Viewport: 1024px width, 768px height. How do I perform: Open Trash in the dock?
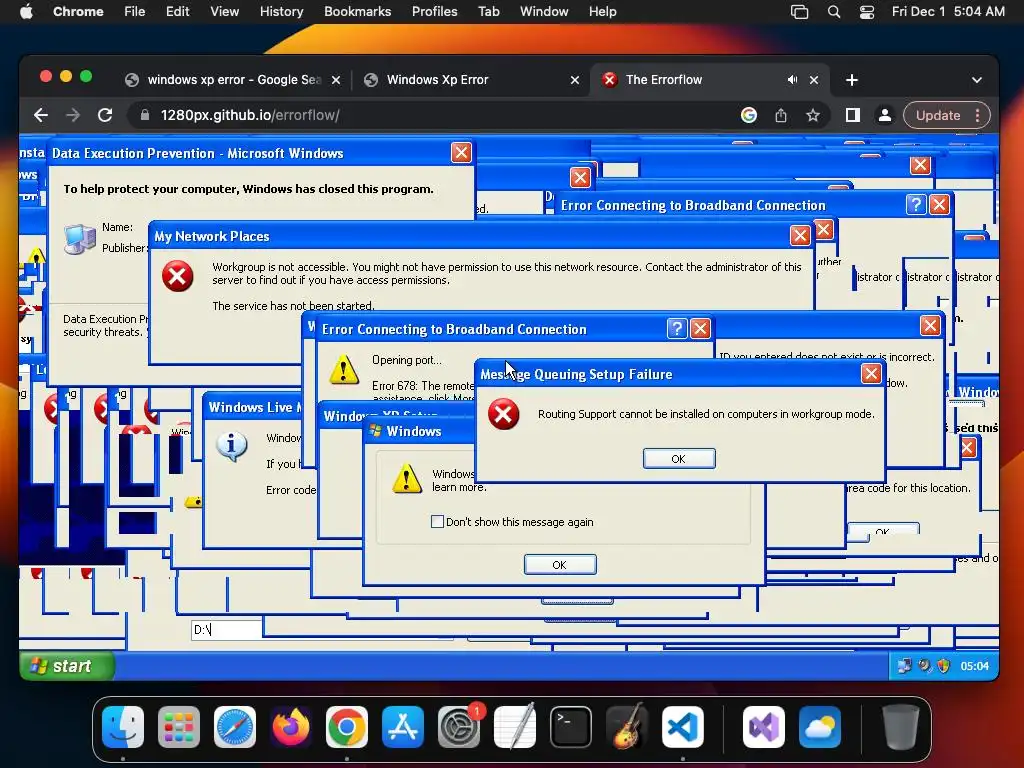click(901, 727)
